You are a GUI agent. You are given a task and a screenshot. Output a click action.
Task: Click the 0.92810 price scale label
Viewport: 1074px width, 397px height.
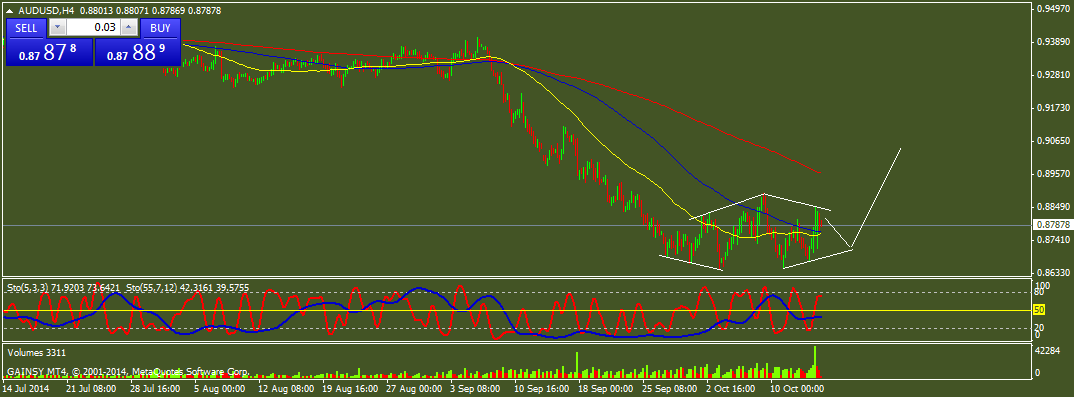click(x=1054, y=74)
